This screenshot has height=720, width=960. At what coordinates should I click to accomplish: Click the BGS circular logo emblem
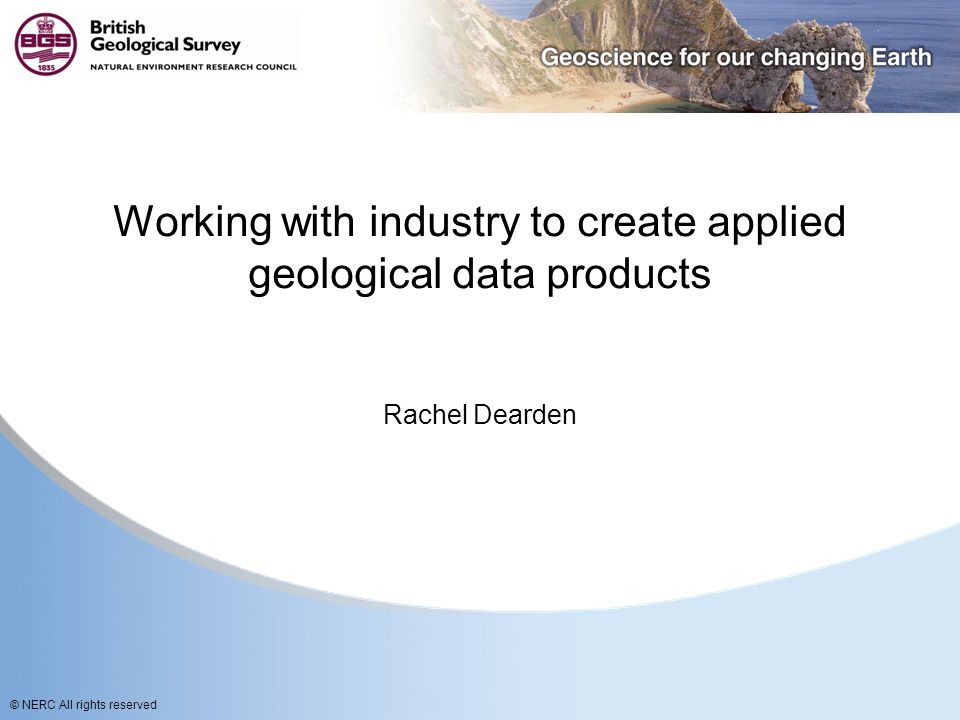[x=45, y=44]
